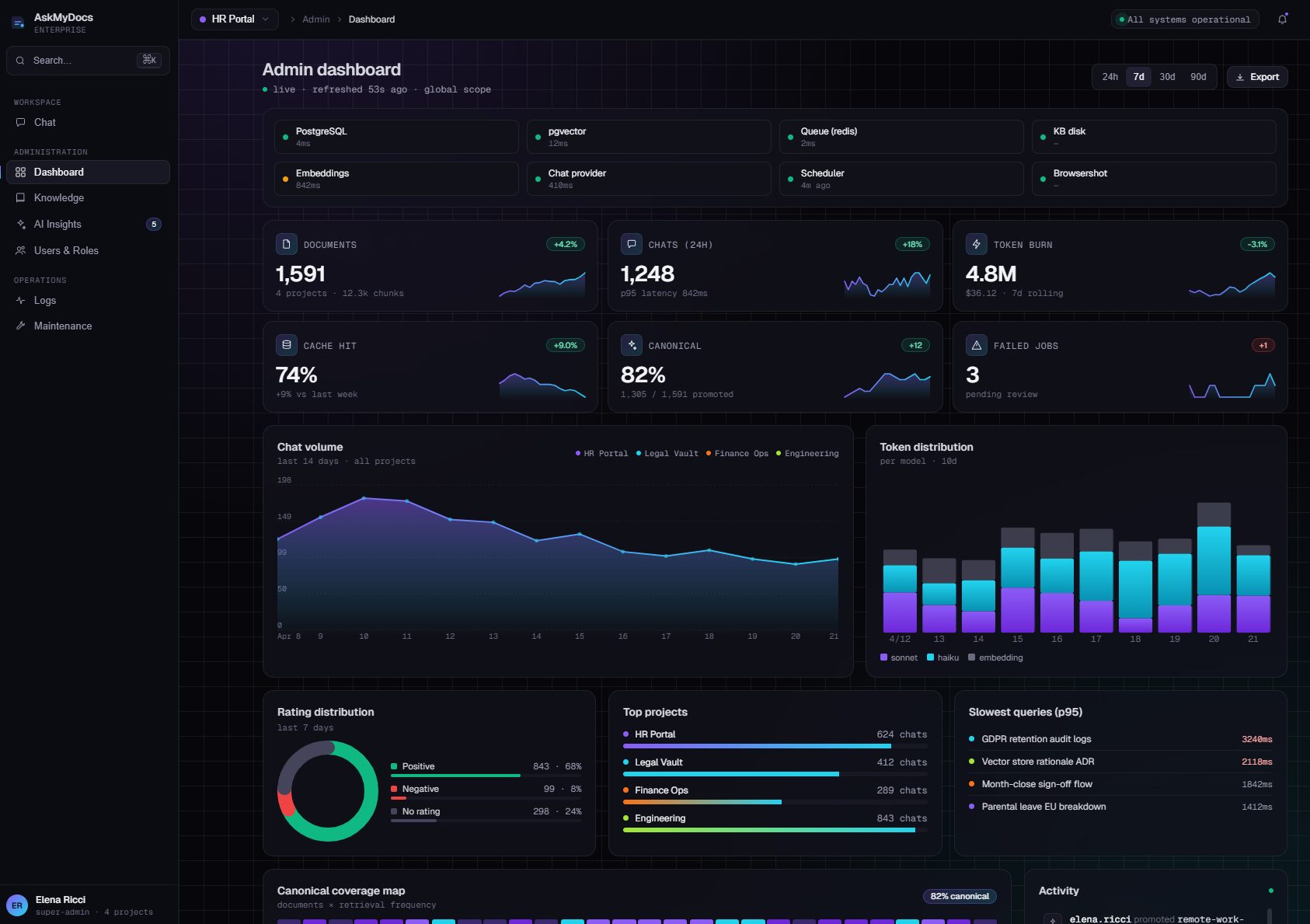
Task: Click the tallest token bar for date 20
Action: pyautogui.click(x=1214, y=567)
